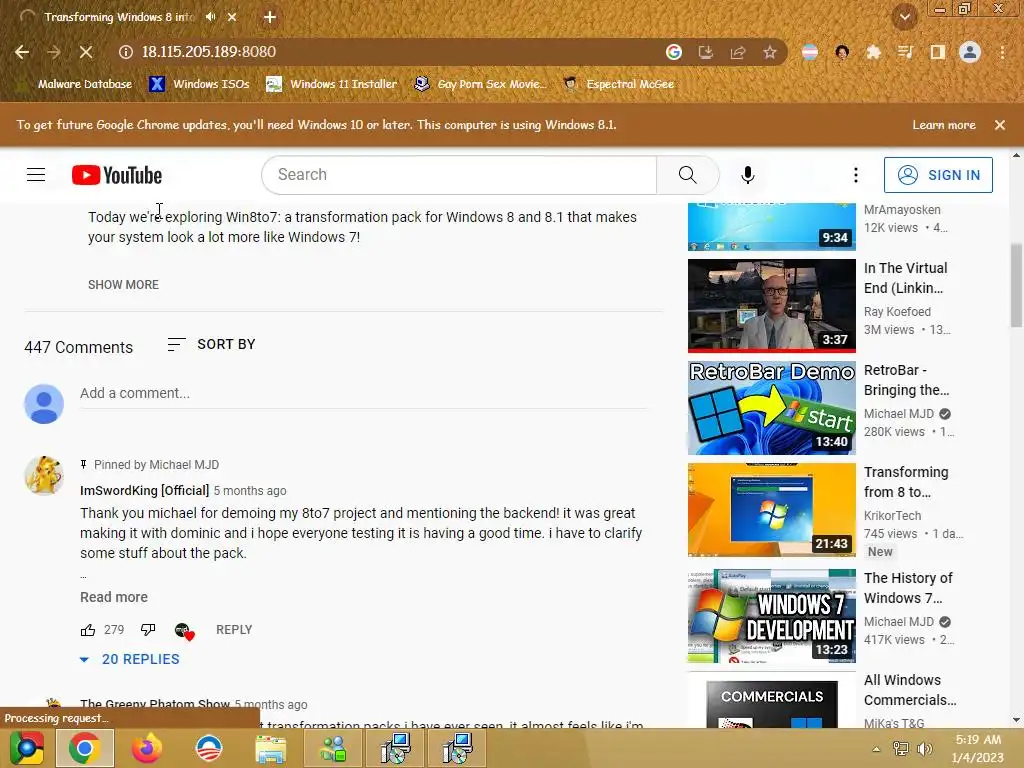1024x768 pixels.
Task: Click the Transforming Windows 8 tab
Action: [119, 17]
